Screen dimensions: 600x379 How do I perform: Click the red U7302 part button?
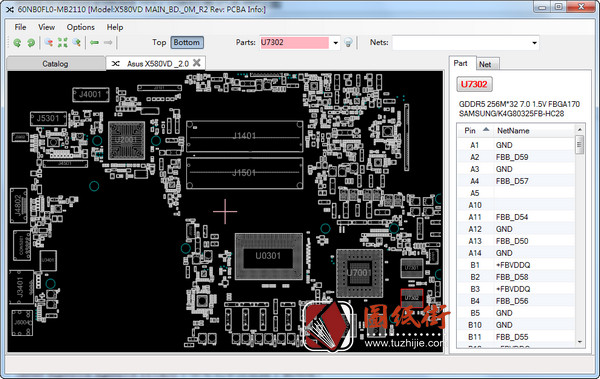pyautogui.click(x=474, y=84)
